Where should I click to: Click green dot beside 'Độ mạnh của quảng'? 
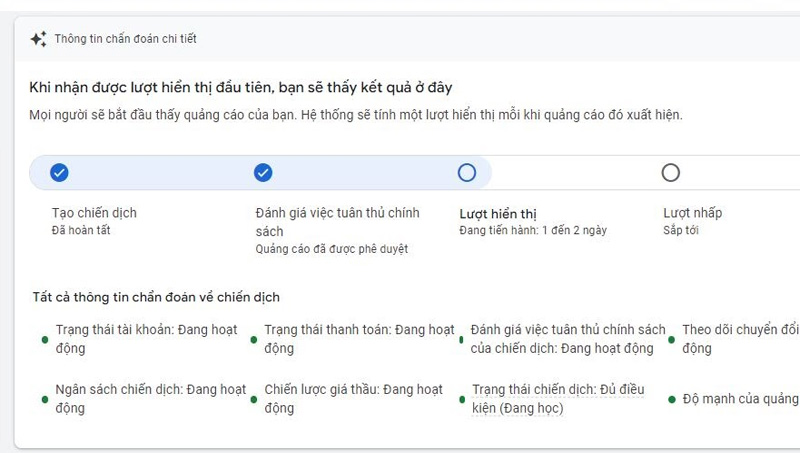click(x=672, y=399)
